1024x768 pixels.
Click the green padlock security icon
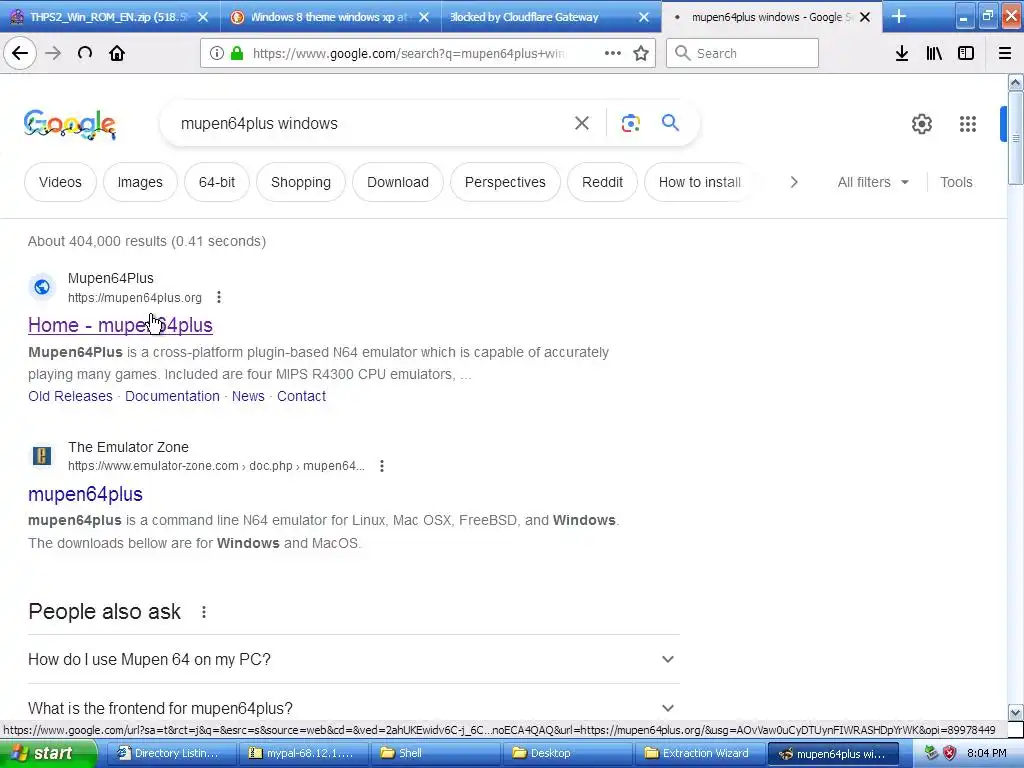pyautogui.click(x=237, y=53)
